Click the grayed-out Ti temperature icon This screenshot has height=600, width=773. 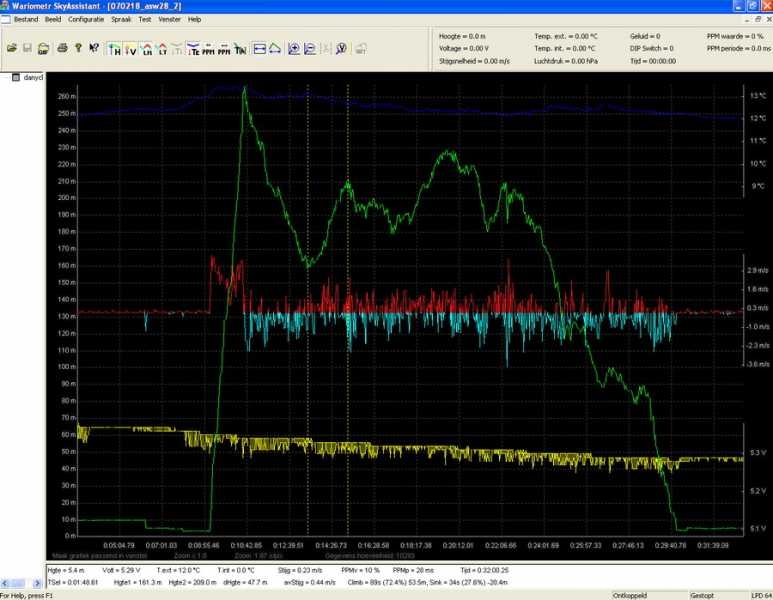(177, 49)
